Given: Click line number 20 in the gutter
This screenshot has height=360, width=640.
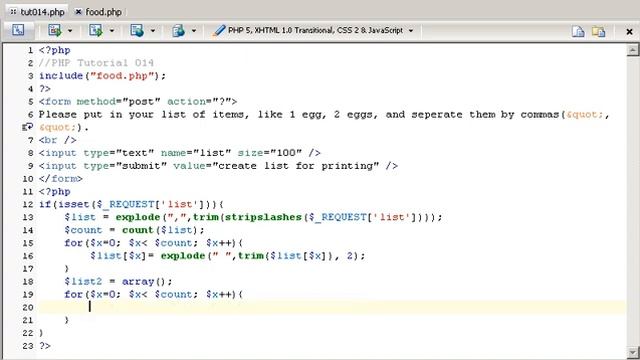Looking at the screenshot, I should coord(28,307).
